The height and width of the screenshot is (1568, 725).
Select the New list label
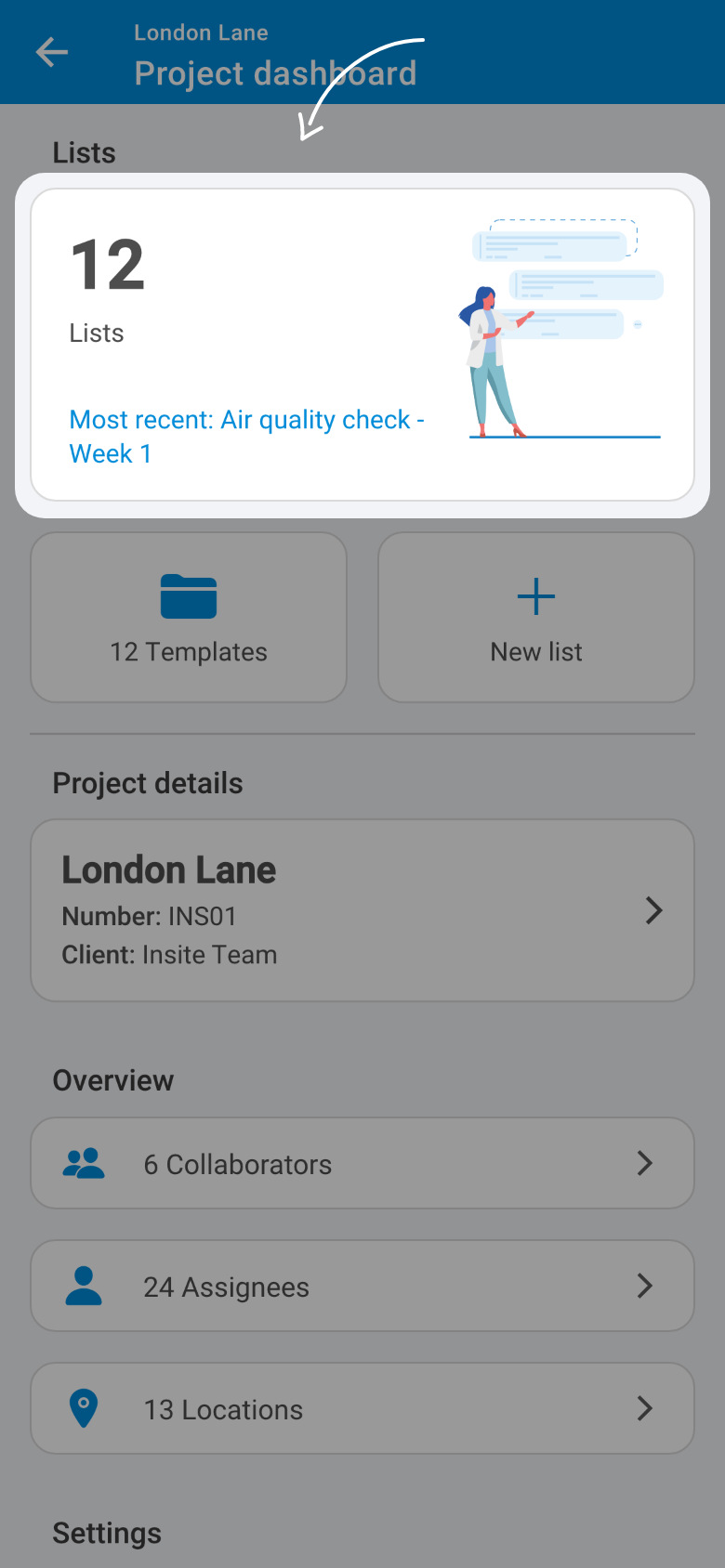[536, 652]
